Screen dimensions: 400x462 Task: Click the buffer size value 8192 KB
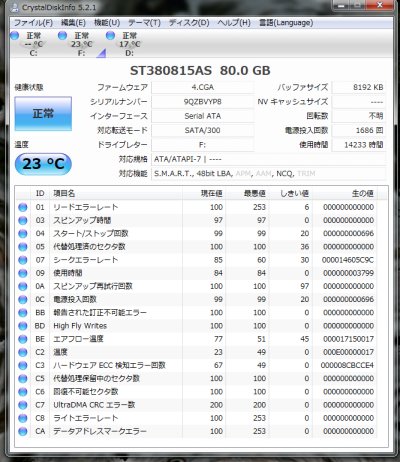pos(359,87)
